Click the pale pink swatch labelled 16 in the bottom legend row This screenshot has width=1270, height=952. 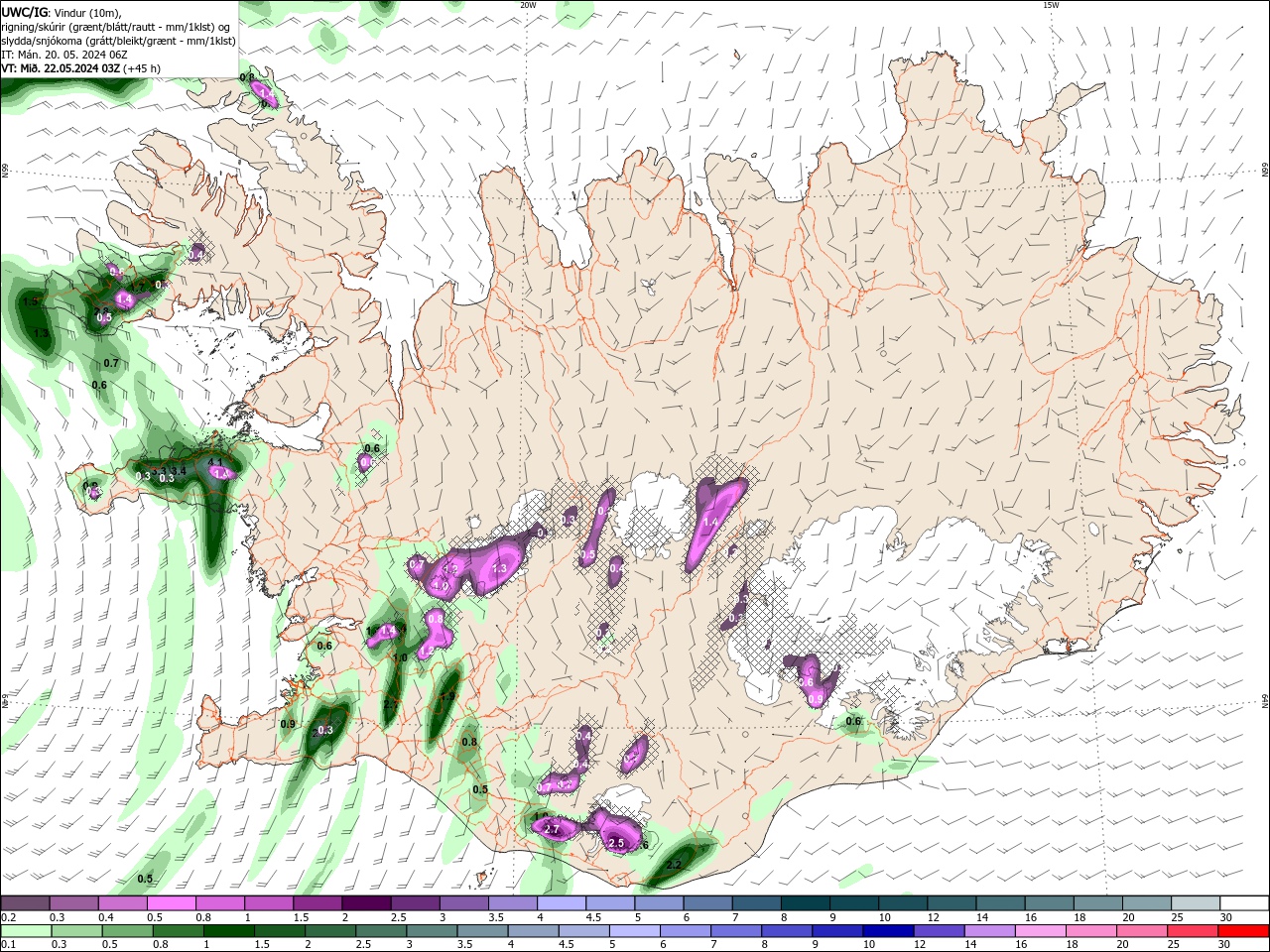1041,931
